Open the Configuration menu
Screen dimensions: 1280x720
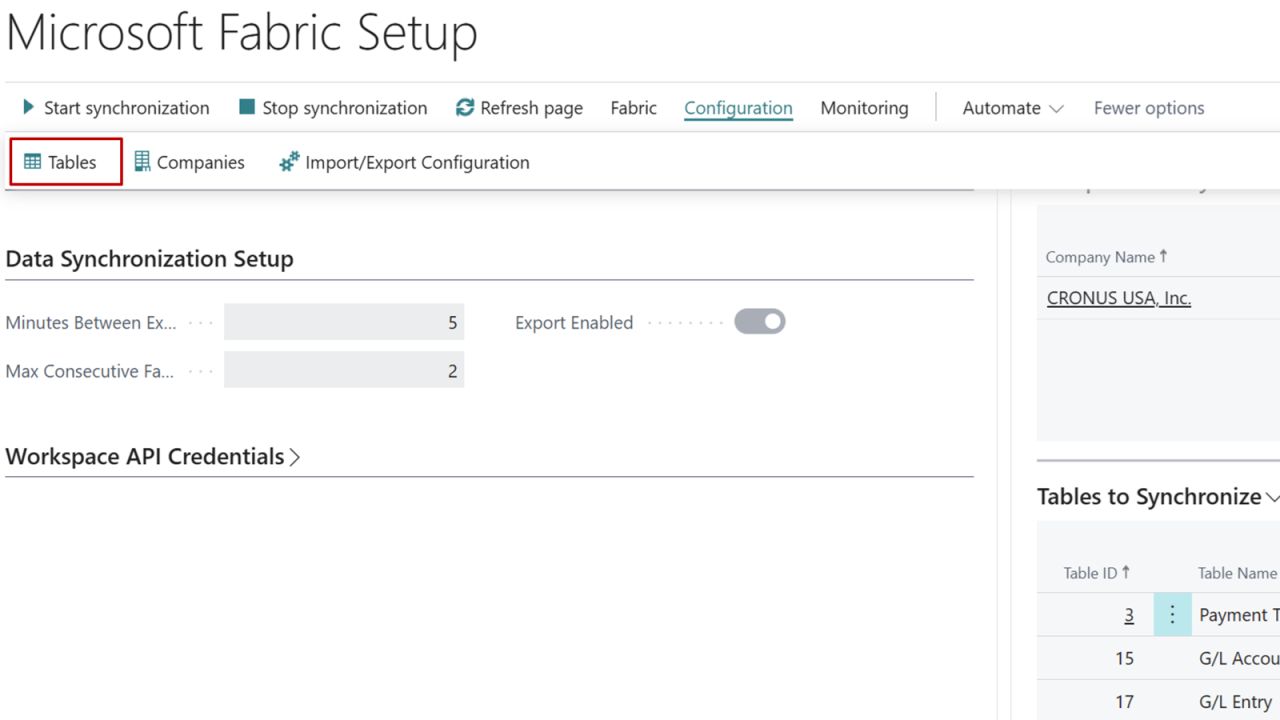(738, 108)
